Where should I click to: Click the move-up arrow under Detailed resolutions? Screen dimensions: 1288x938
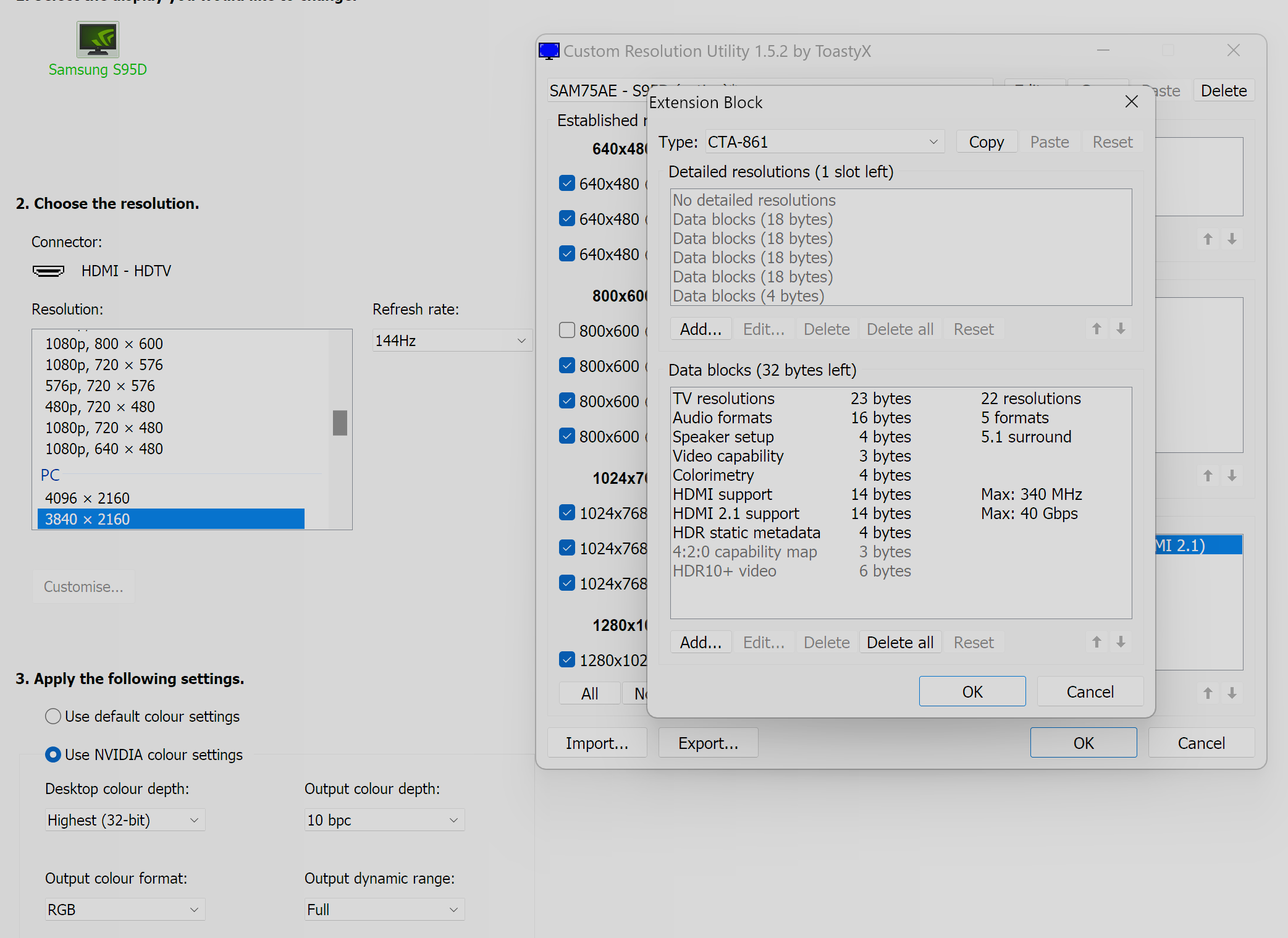[x=1096, y=329]
